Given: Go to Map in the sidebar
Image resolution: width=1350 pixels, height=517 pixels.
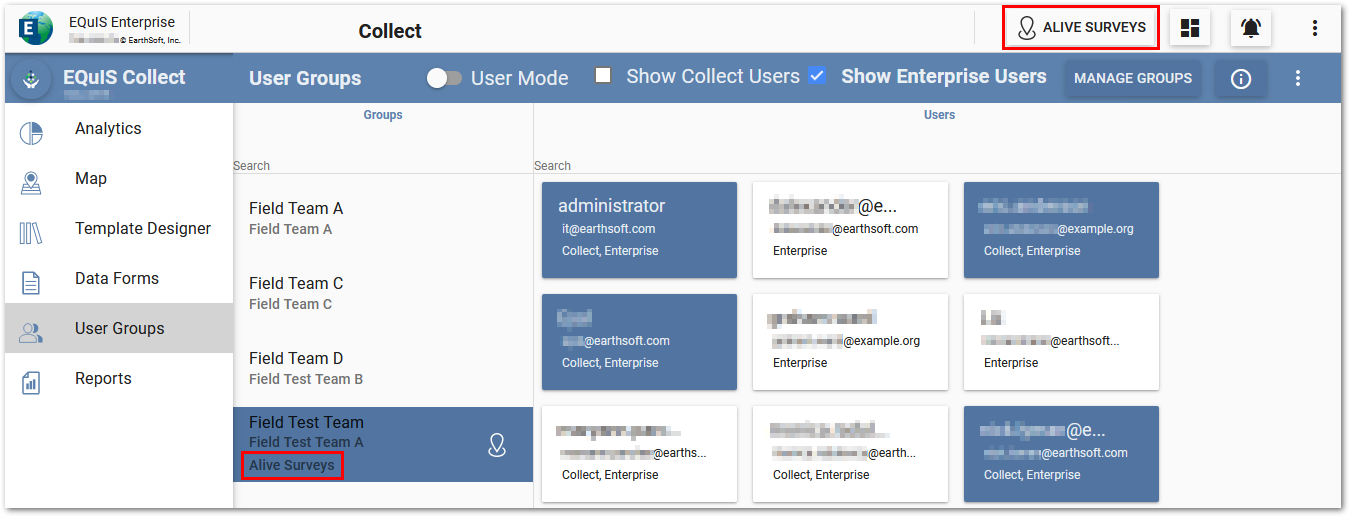Looking at the screenshot, I should 119,179.
